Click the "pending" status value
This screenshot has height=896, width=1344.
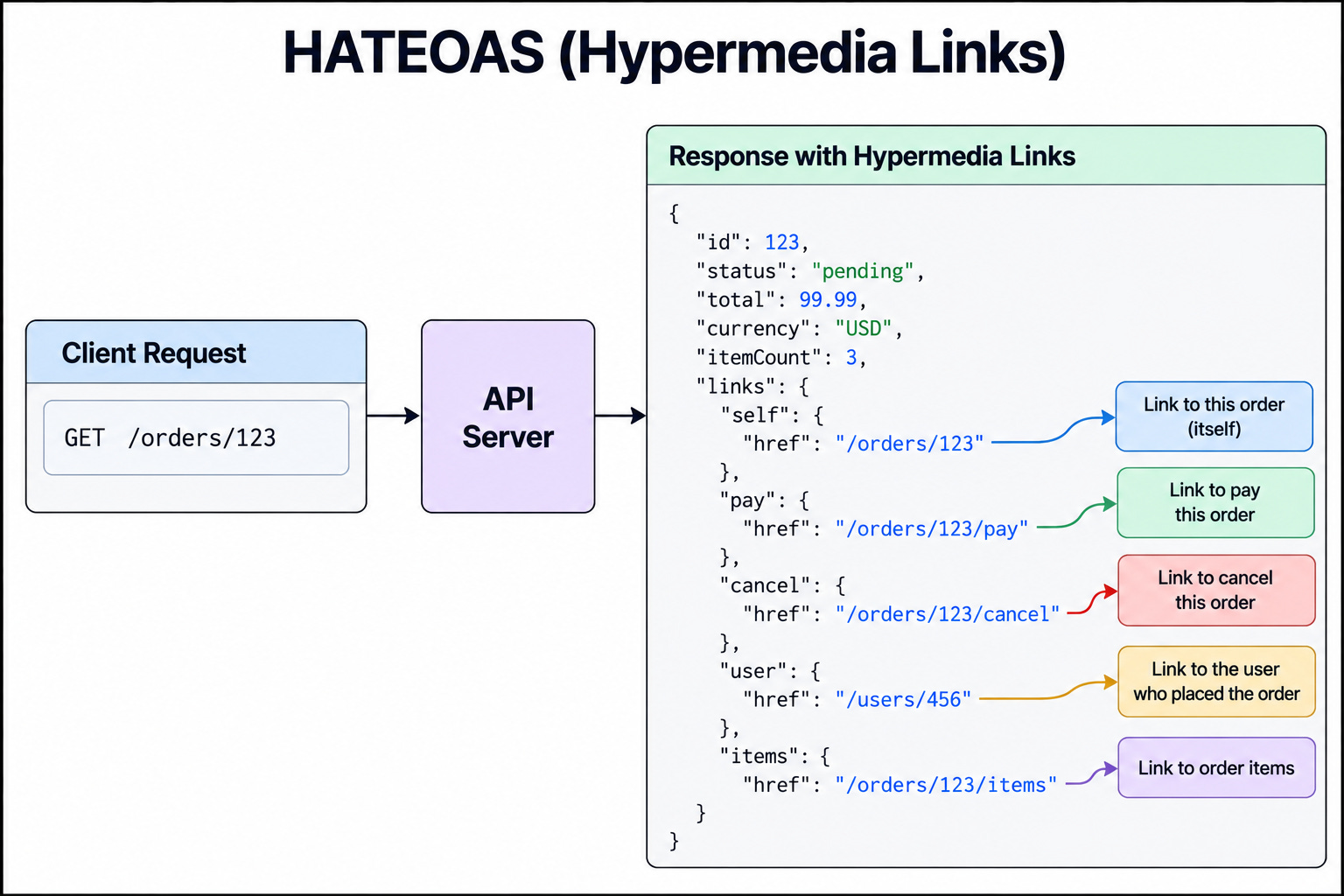click(863, 271)
